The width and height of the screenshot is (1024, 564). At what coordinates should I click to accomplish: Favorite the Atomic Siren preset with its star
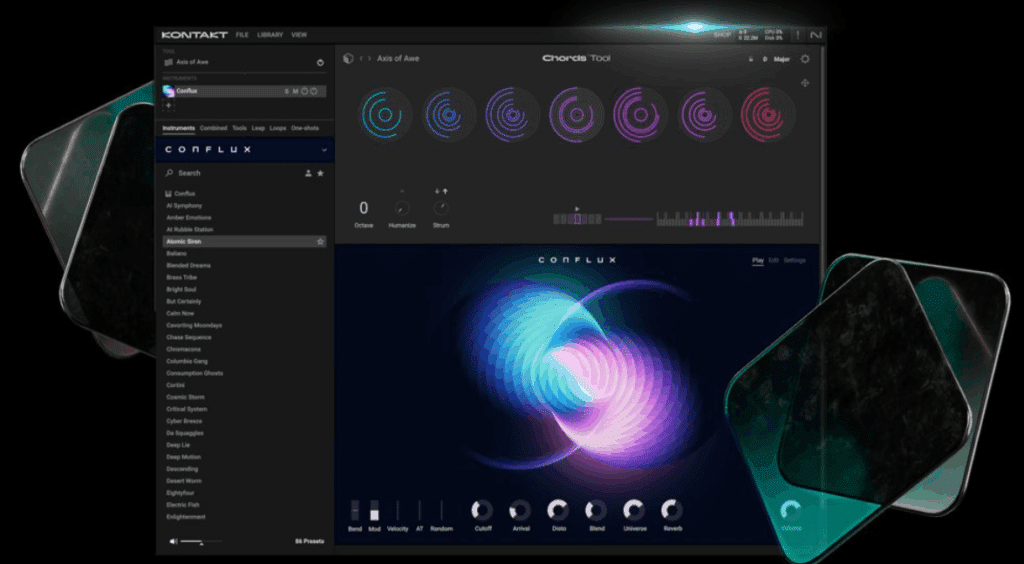pyautogui.click(x=320, y=242)
